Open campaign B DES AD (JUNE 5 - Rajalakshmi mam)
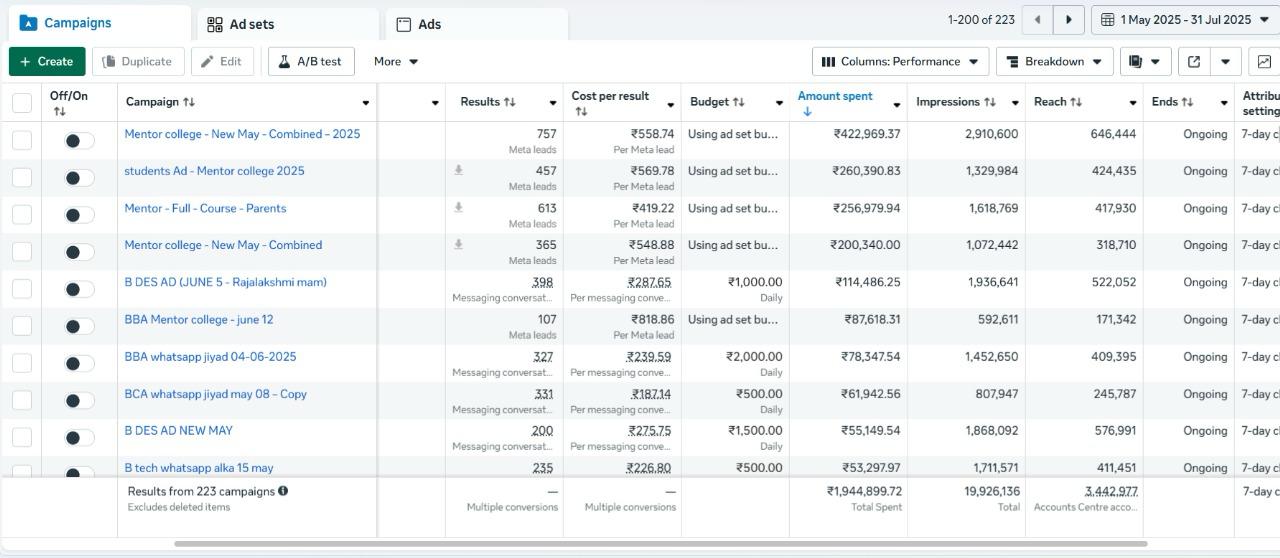The image size is (1280, 558). click(225, 282)
